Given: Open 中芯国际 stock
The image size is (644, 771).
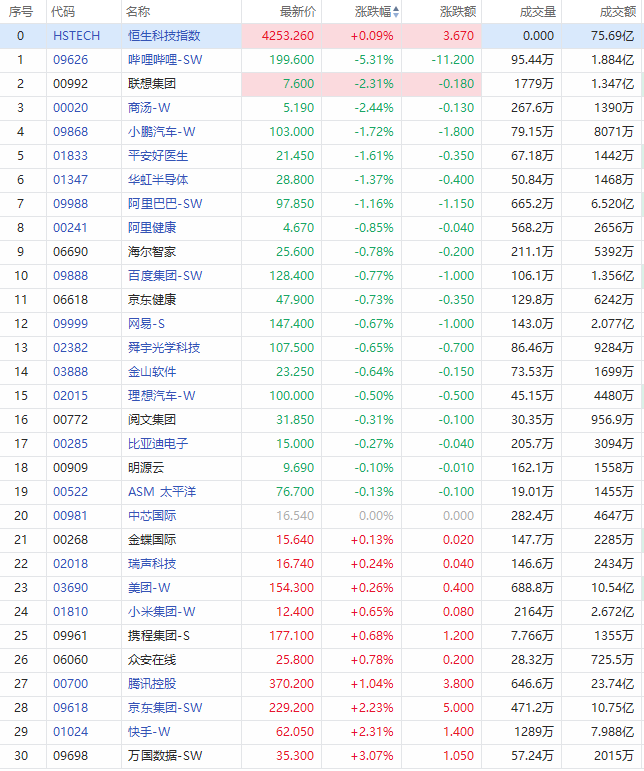Looking at the screenshot, I should tap(152, 516).
